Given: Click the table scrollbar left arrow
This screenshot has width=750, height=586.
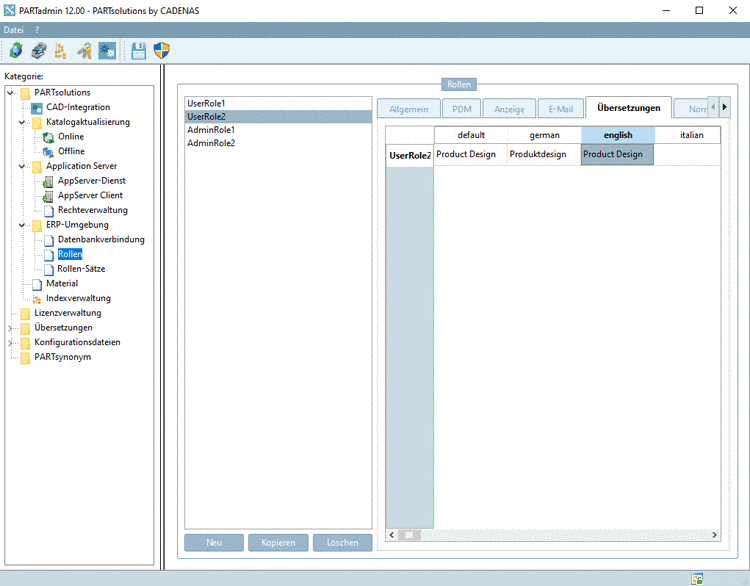Looking at the screenshot, I should coord(391,535).
